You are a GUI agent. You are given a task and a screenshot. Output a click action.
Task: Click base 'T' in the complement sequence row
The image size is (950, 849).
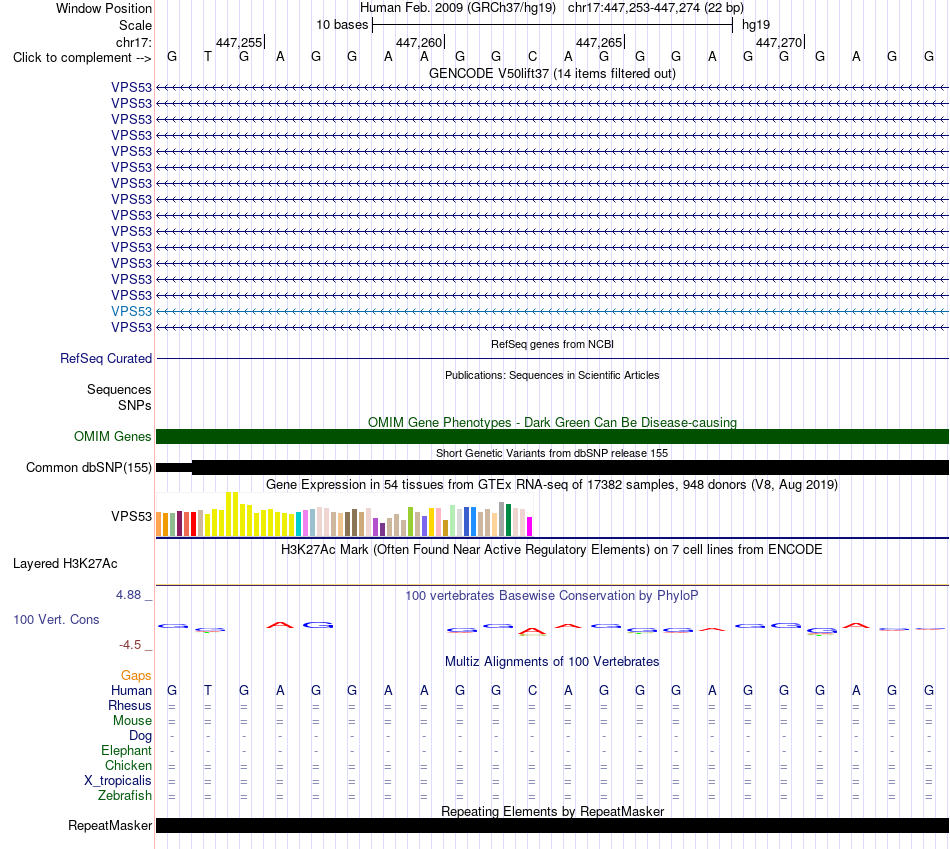(208, 57)
